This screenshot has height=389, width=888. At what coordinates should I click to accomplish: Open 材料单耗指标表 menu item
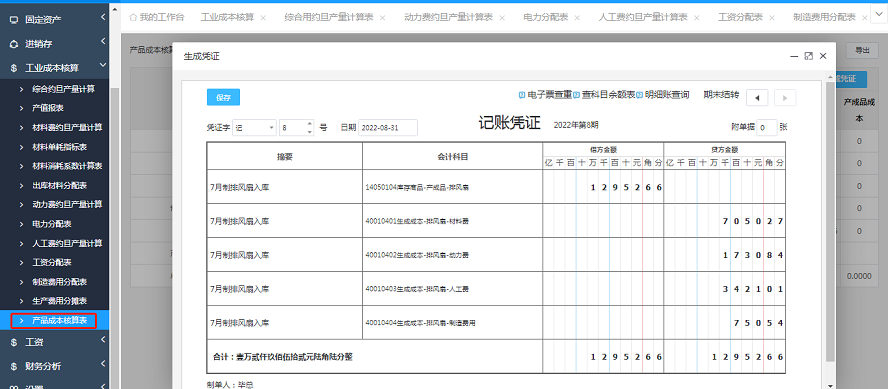click(x=59, y=147)
